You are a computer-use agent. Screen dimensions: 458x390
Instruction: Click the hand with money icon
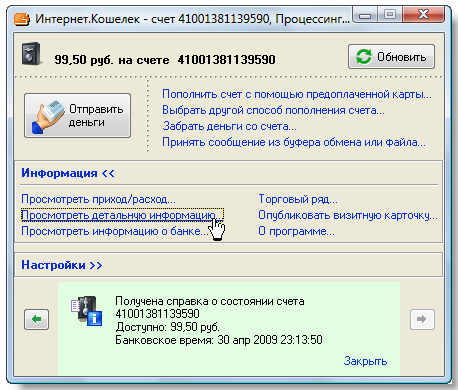click(48, 117)
